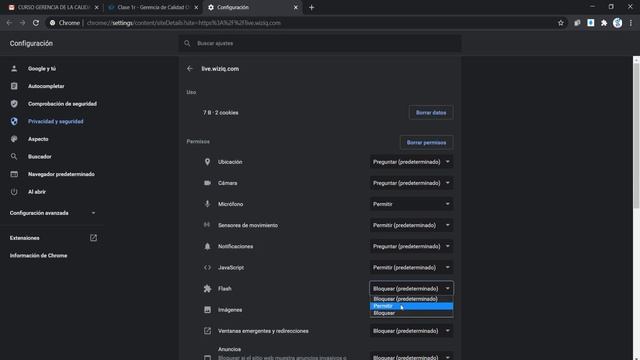This screenshot has width=640, height=360.
Task: Open the extensions puzzle icon in toolbar
Action: point(604,23)
